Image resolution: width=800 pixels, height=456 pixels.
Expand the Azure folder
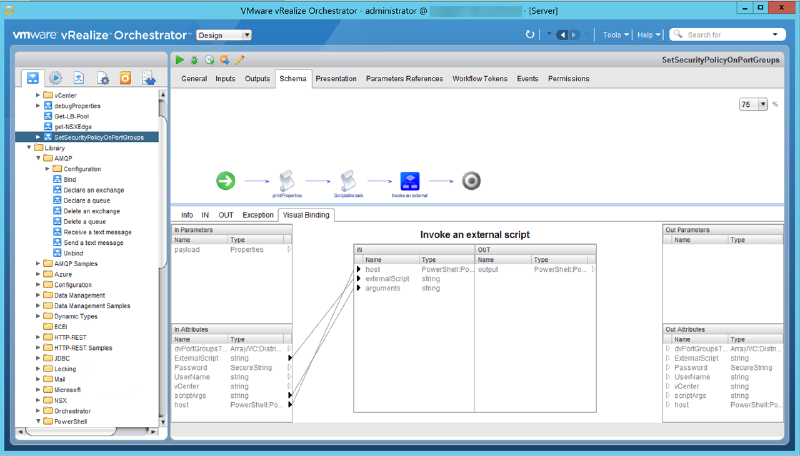pyautogui.click(x=38, y=274)
